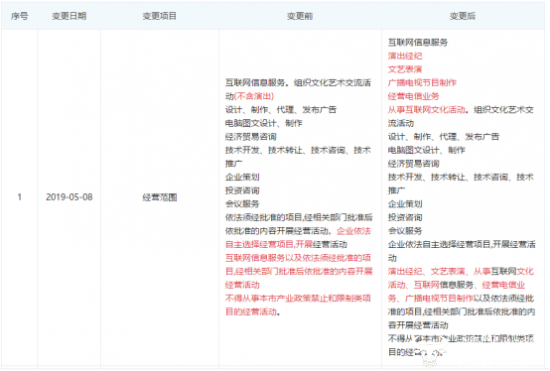The image size is (550, 371).
Task: Select the row number 1 cell
Action: click(20, 197)
